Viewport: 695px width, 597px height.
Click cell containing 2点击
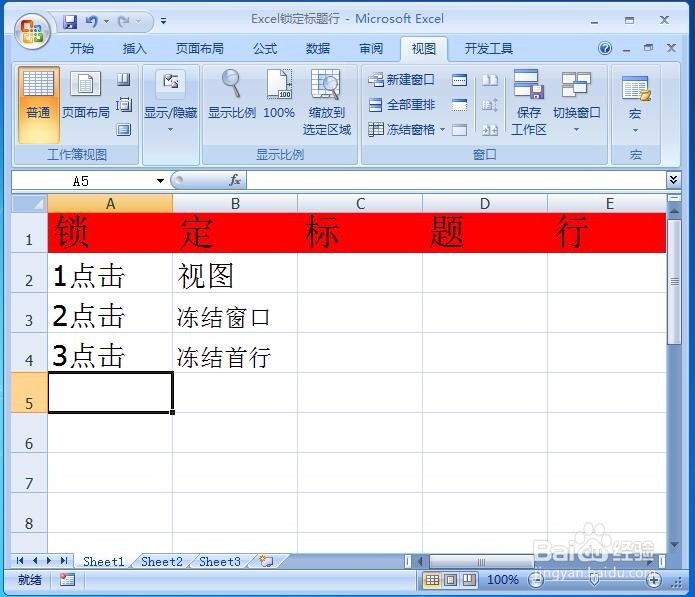110,313
